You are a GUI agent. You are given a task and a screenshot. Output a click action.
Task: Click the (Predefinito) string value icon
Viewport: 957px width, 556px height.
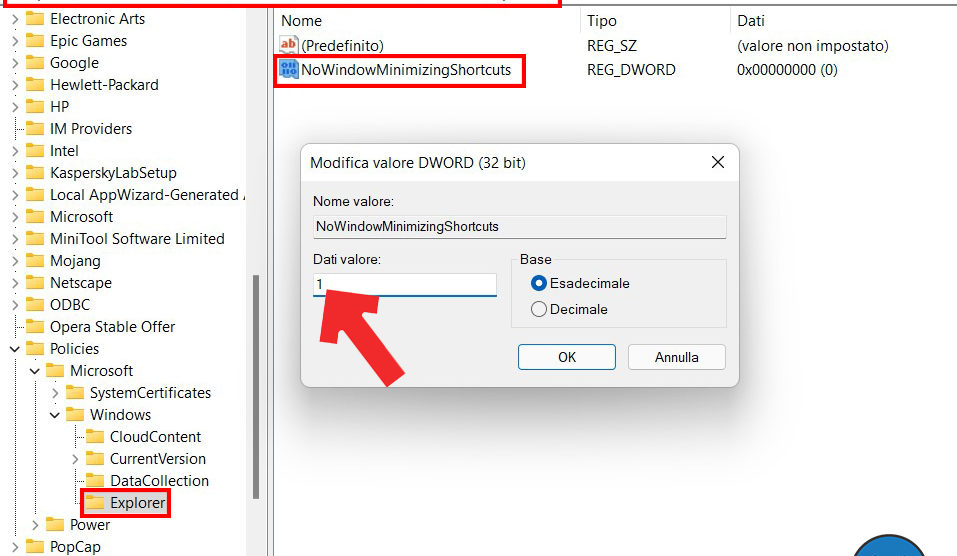click(x=288, y=45)
